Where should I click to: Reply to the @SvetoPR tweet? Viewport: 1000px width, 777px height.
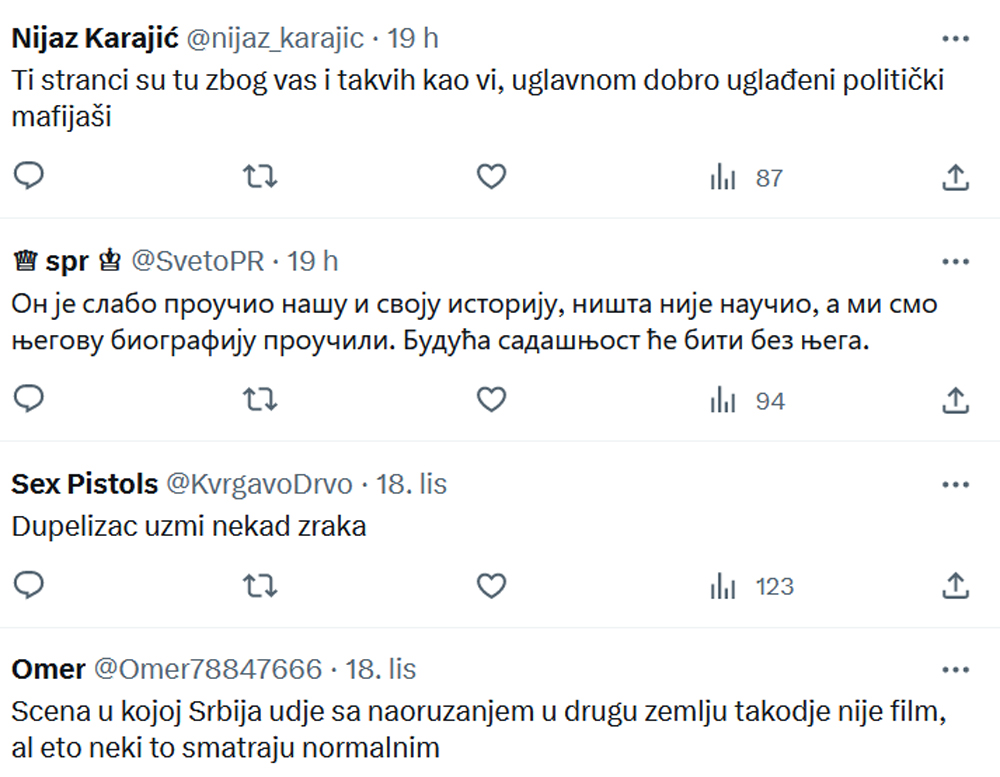tap(29, 399)
